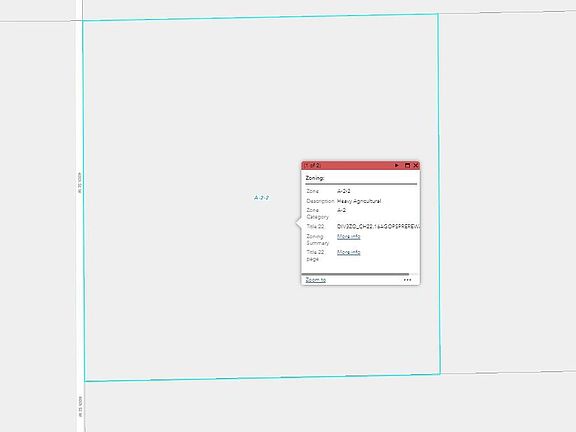Click the Zone Category A-2 value
Screen dimensions: 576x432
pos(341,210)
